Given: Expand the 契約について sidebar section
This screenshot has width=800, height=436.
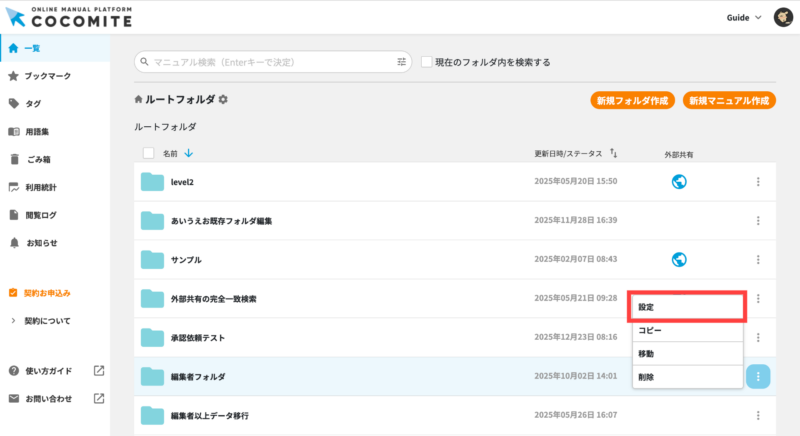Looking at the screenshot, I should (x=13, y=321).
